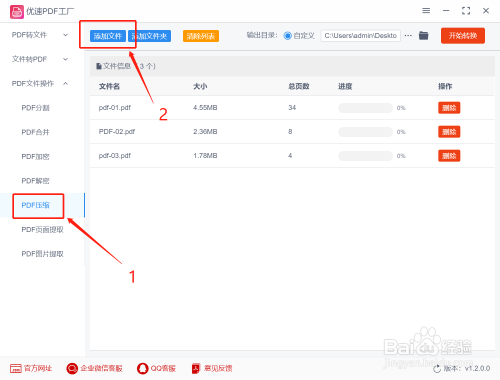The height and width of the screenshot is (380, 500).
Task: Click the file name PDF-02.pdf
Action: pos(117,132)
